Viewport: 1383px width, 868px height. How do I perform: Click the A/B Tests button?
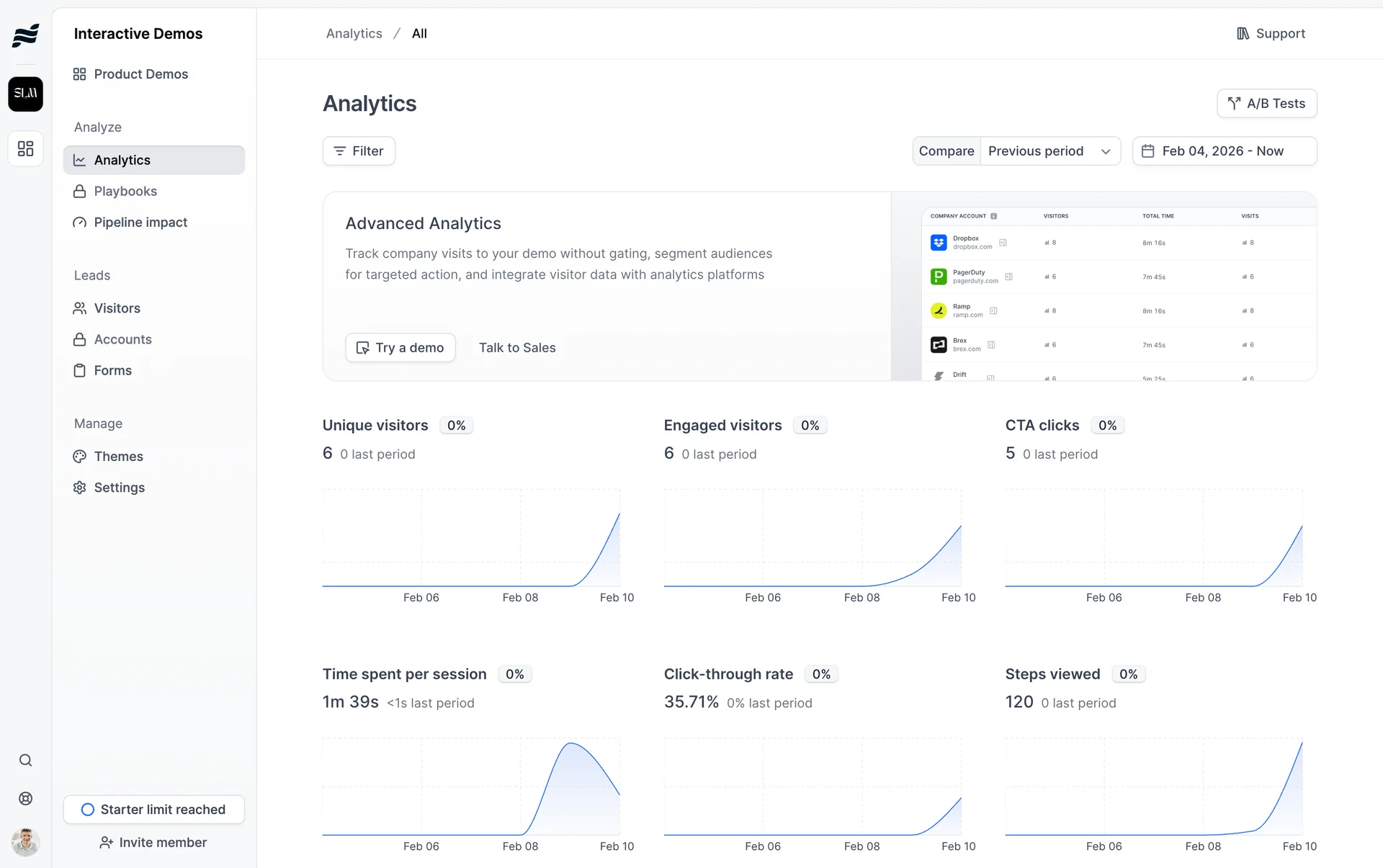point(1266,103)
